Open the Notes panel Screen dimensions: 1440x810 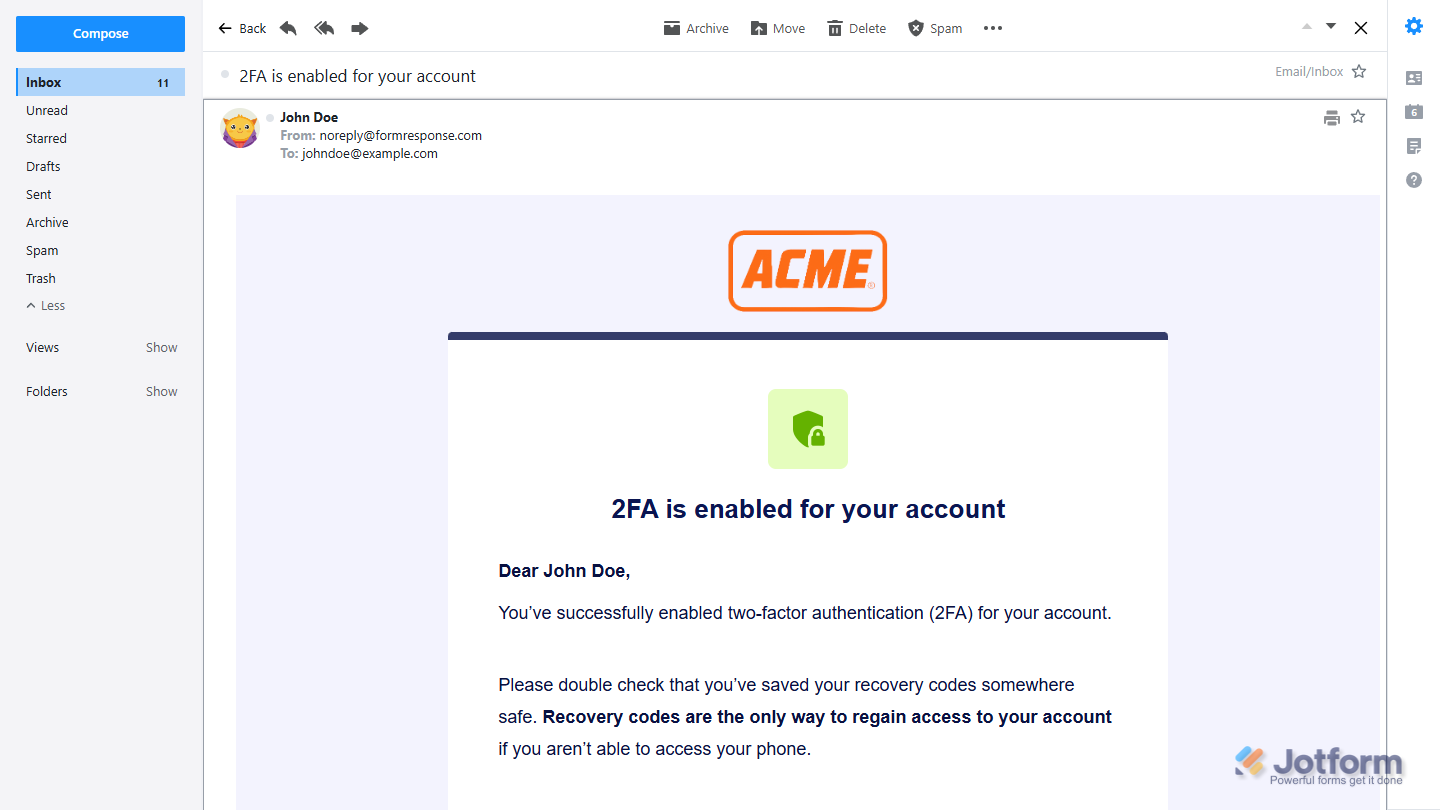tap(1413, 146)
